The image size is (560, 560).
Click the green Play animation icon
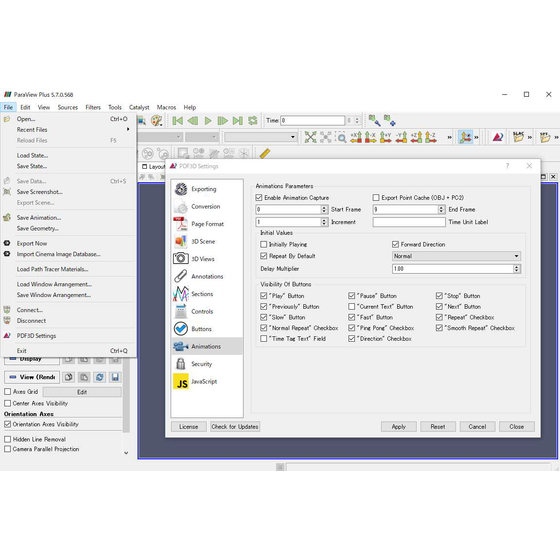(x=208, y=121)
